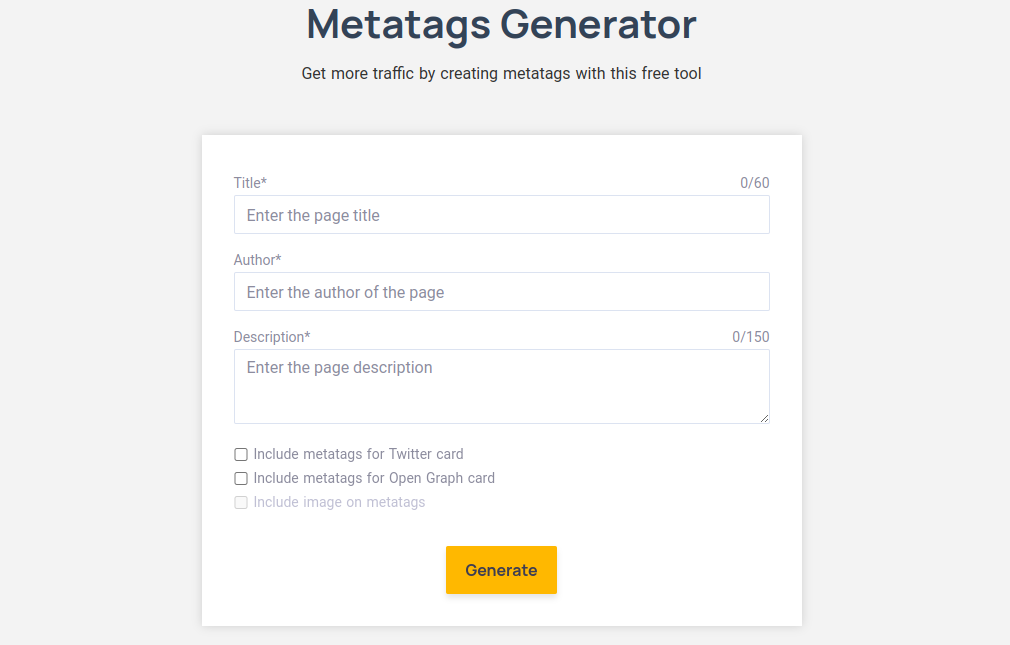This screenshot has width=1010, height=645.
Task: Click the description character counter 0/150
Action: pyautogui.click(x=751, y=337)
